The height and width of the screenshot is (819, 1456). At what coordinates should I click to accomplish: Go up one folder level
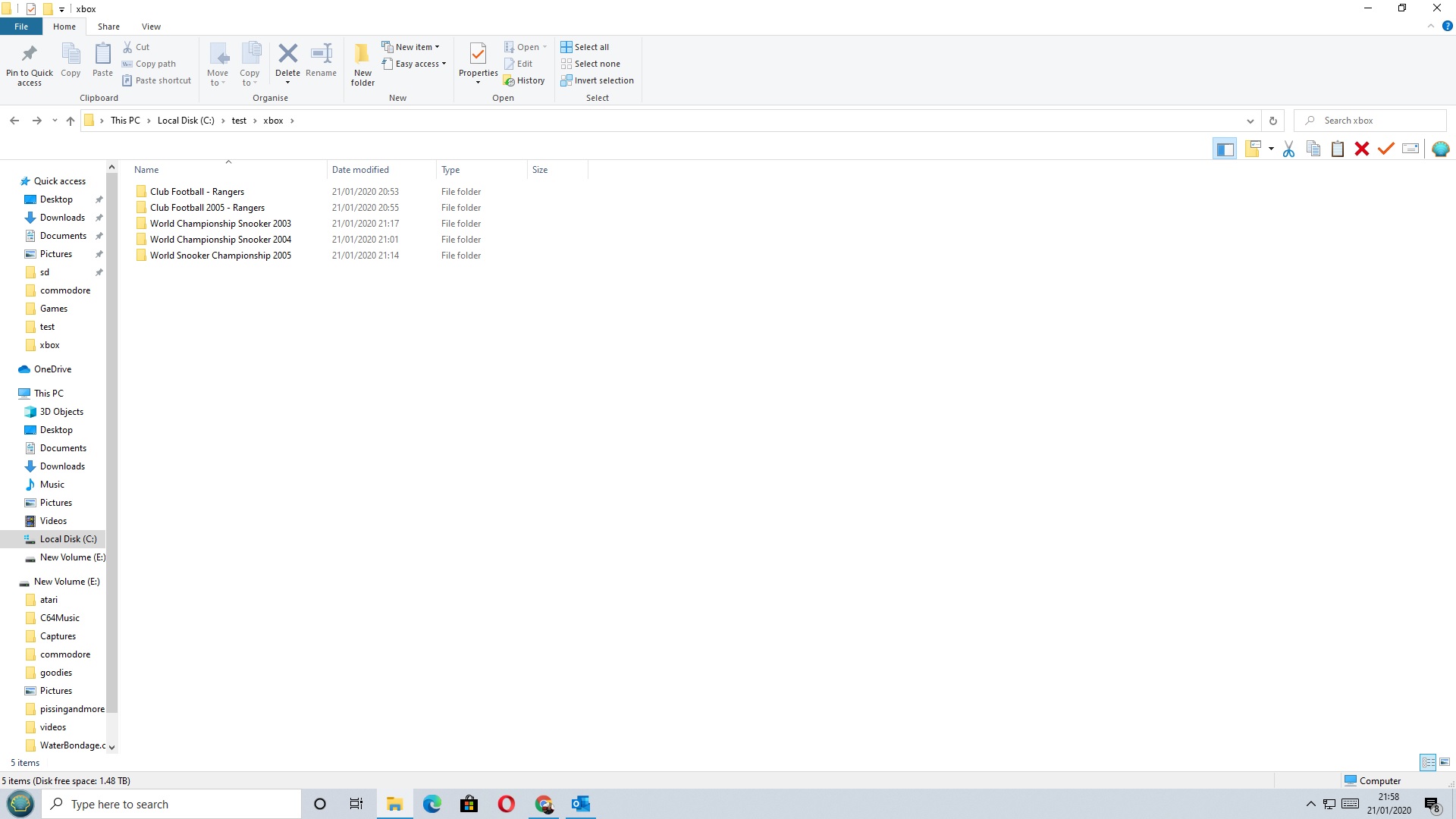click(71, 121)
